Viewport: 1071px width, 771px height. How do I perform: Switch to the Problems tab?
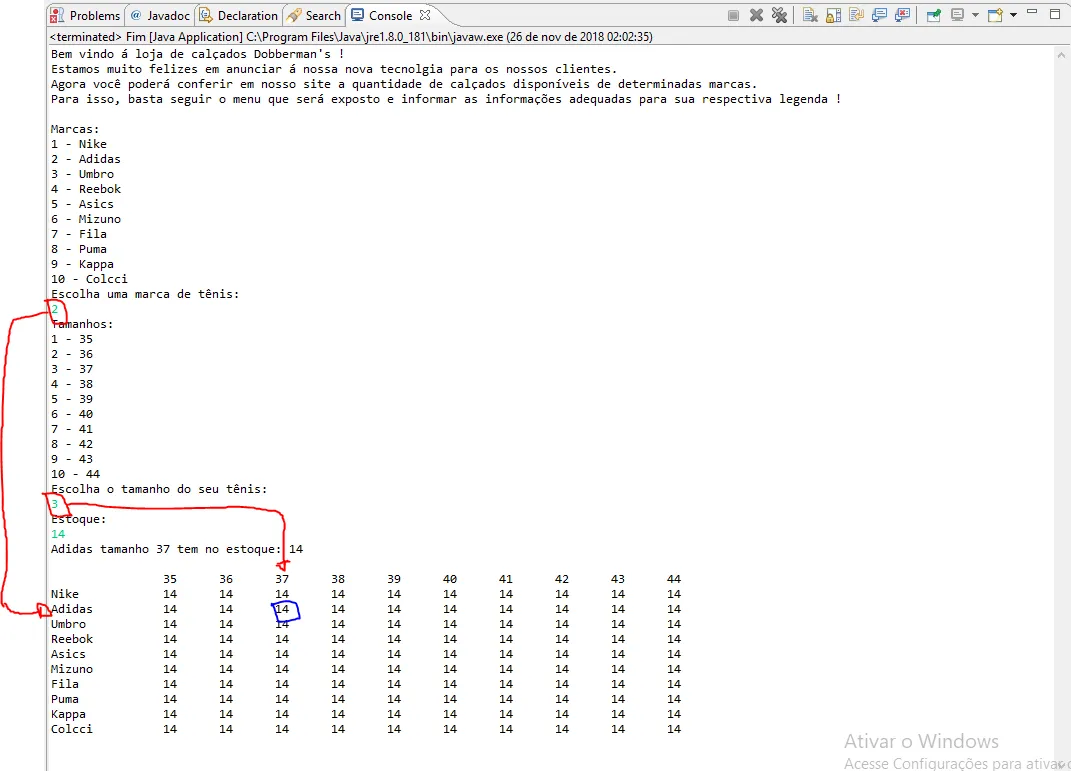pyautogui.click(x=86, y=15)
